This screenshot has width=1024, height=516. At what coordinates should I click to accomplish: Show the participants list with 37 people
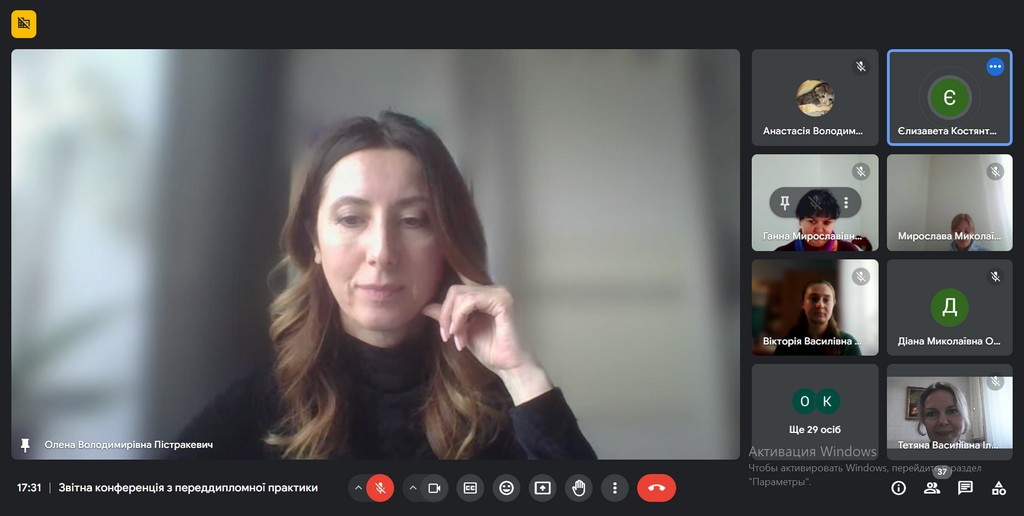932,488
